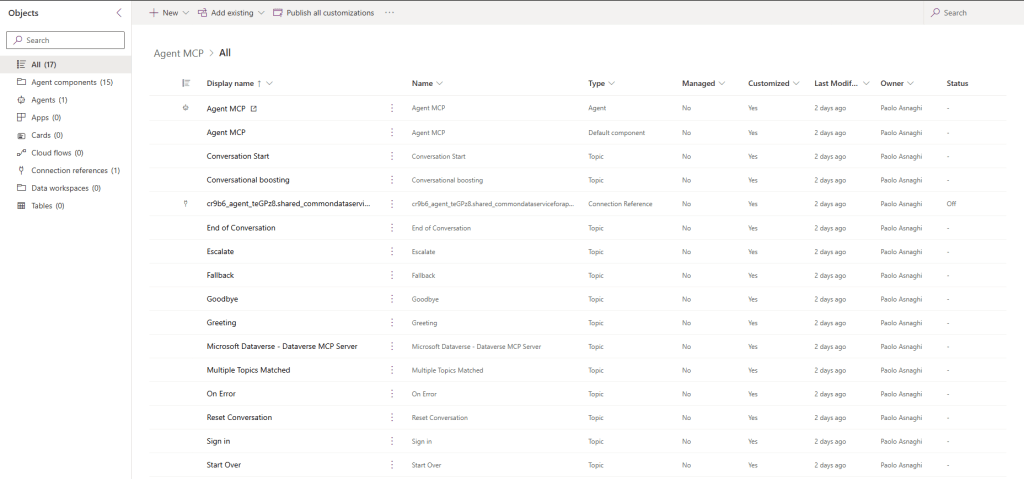The width and height of the screenshot is (1024, 479).
Task: Open the Fallback topic link
Action: click(x=221, y=275)
